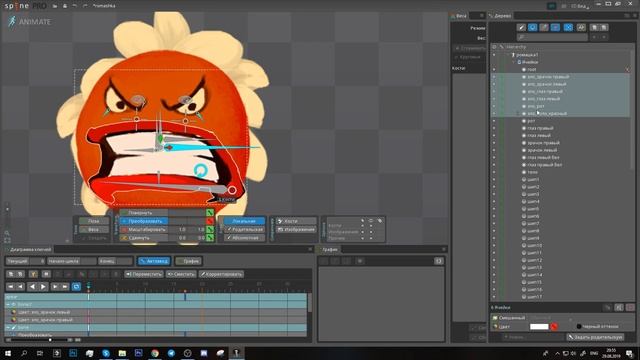Select the рот slot in the tree
The height and width of the screenshot is (360, 640).
point(531,121)
